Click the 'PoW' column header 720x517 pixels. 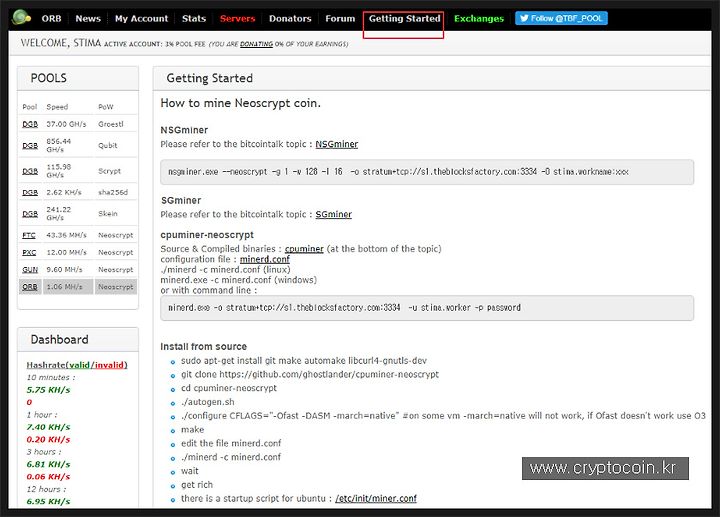tap(106, 107)
